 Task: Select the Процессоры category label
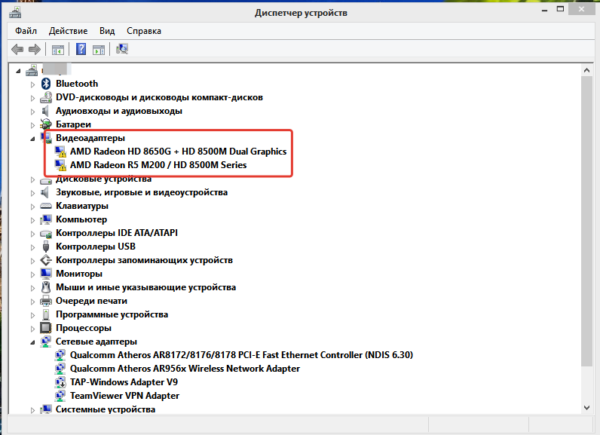point(83,328)
